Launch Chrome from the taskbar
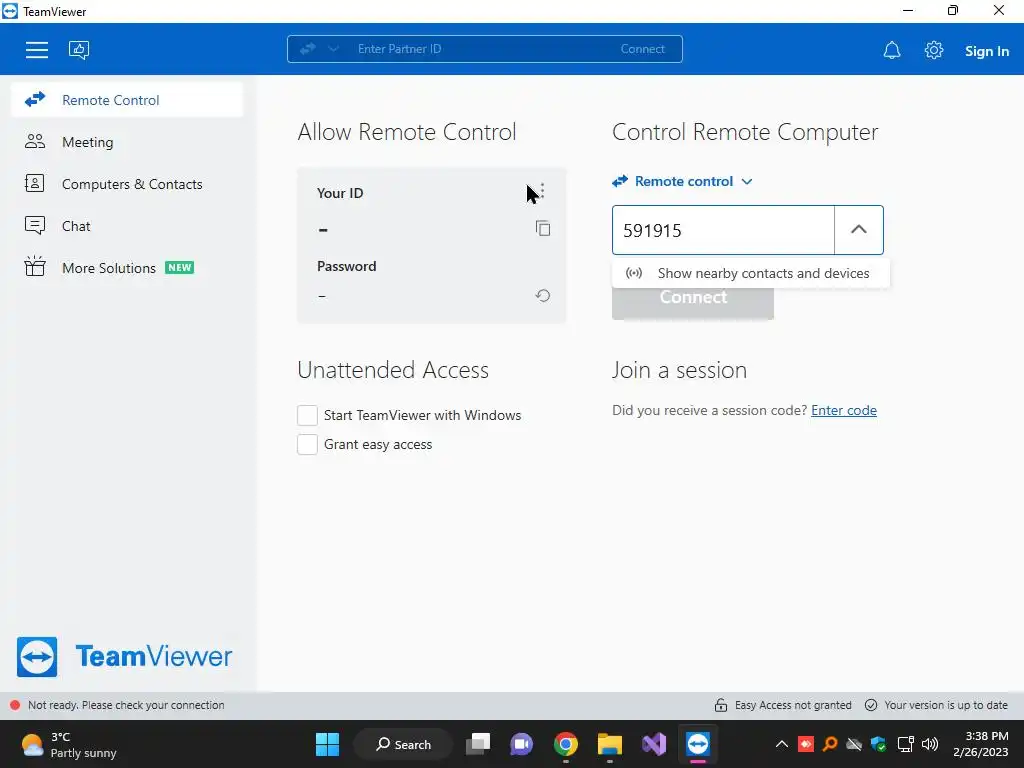 (566, 744)
